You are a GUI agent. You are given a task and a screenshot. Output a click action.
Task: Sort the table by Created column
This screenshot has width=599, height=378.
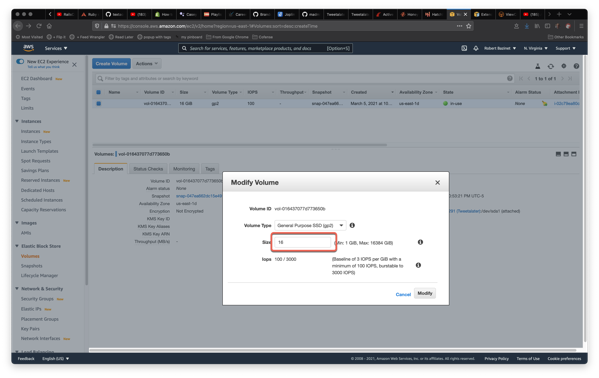(x=359, y=92)
